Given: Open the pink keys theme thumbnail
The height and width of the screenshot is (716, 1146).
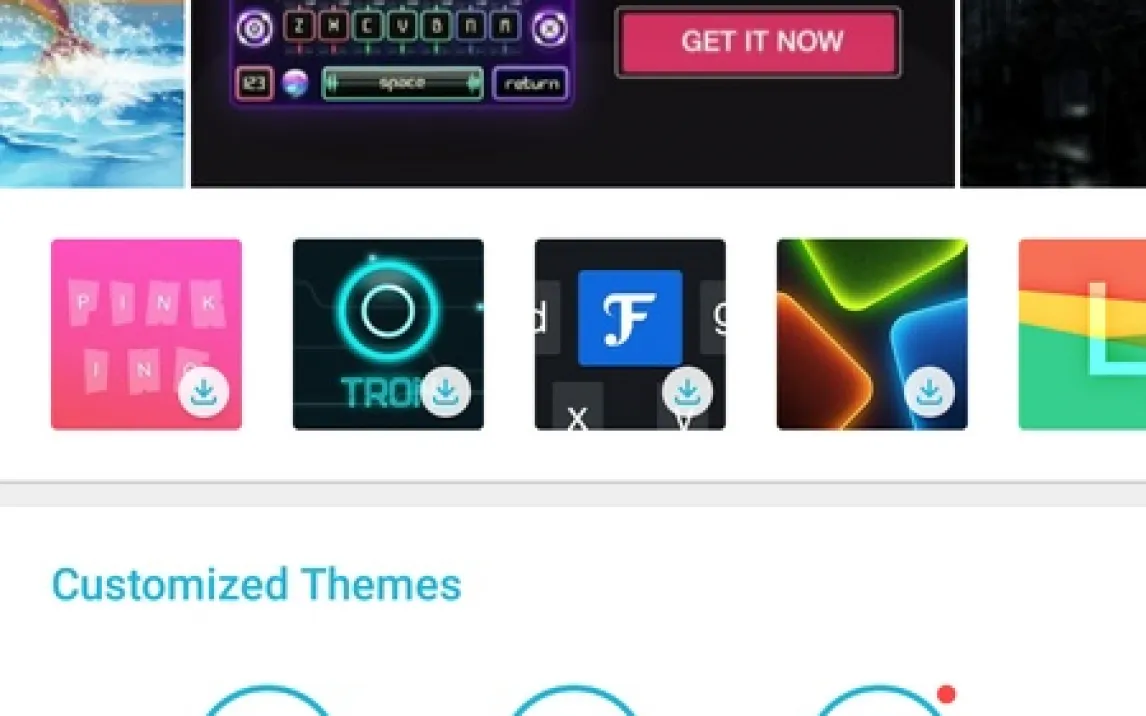Looking at the screenshot, I should pyautogui.click(x=146, y=334).
